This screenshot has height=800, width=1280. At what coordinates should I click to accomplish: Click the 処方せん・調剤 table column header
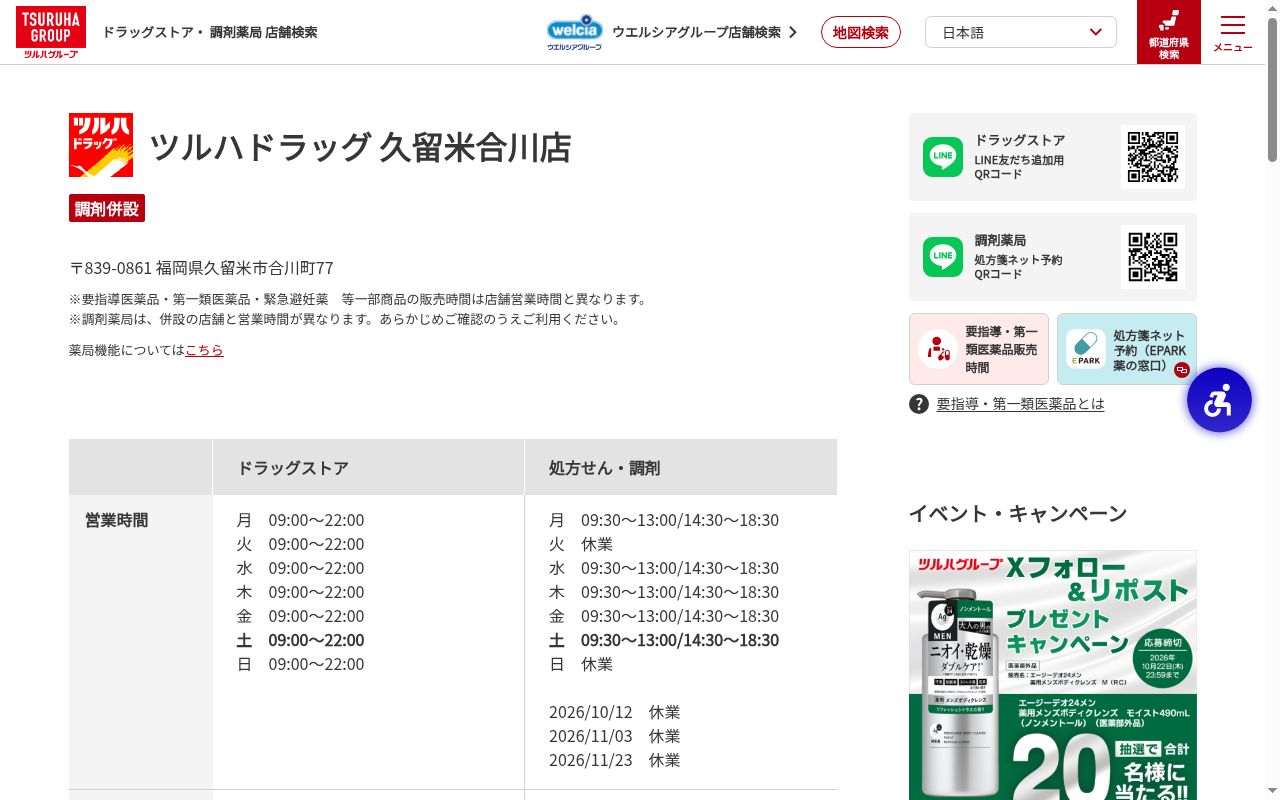pos(681,467)
